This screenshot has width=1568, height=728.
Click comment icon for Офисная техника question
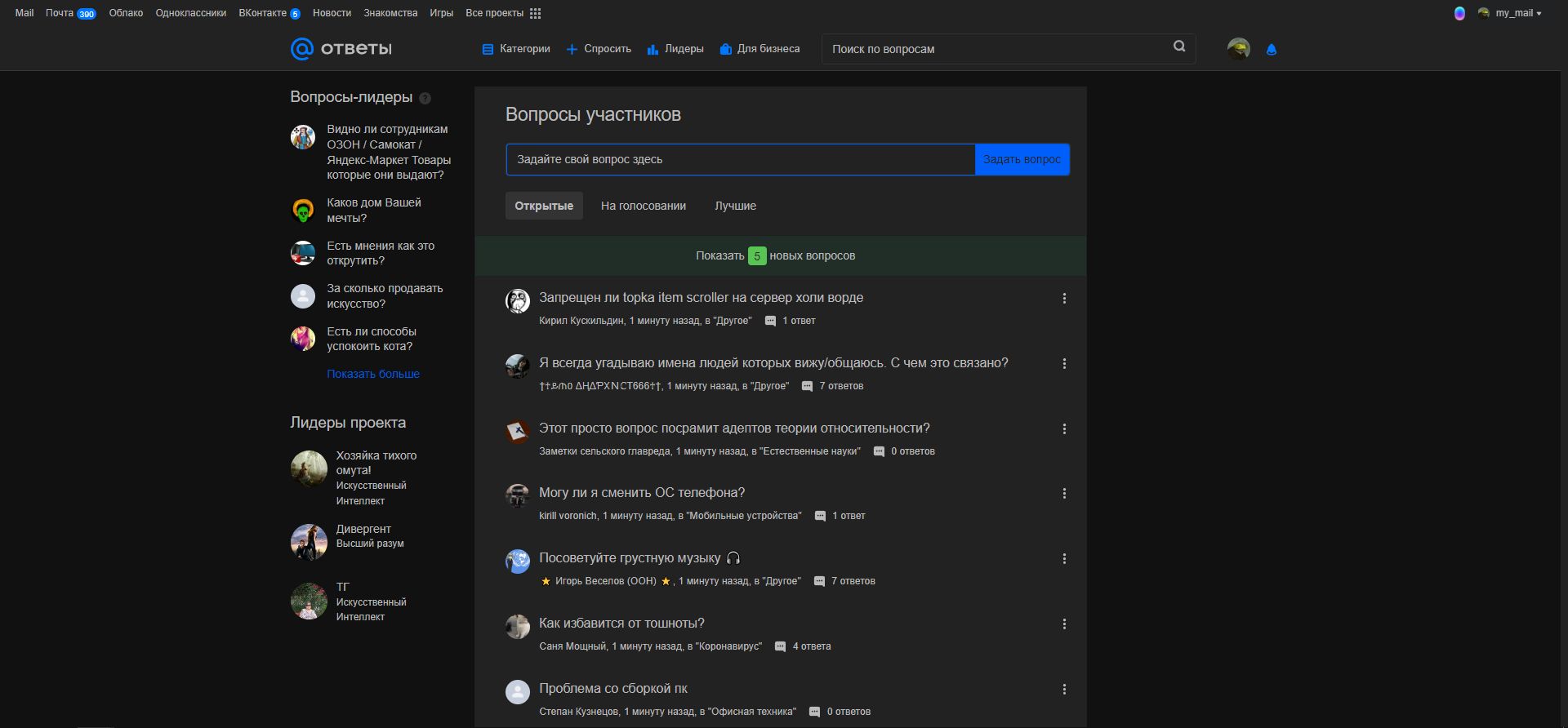click(814, 712)
